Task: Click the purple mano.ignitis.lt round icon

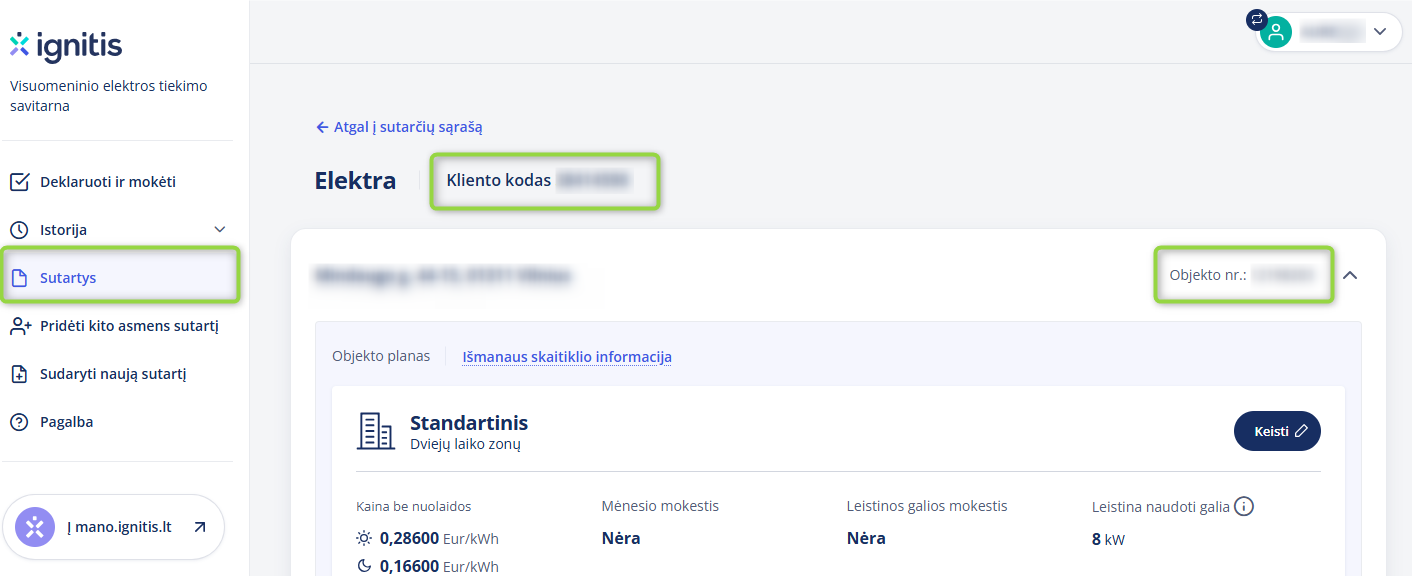Action: tap(35, 527)
